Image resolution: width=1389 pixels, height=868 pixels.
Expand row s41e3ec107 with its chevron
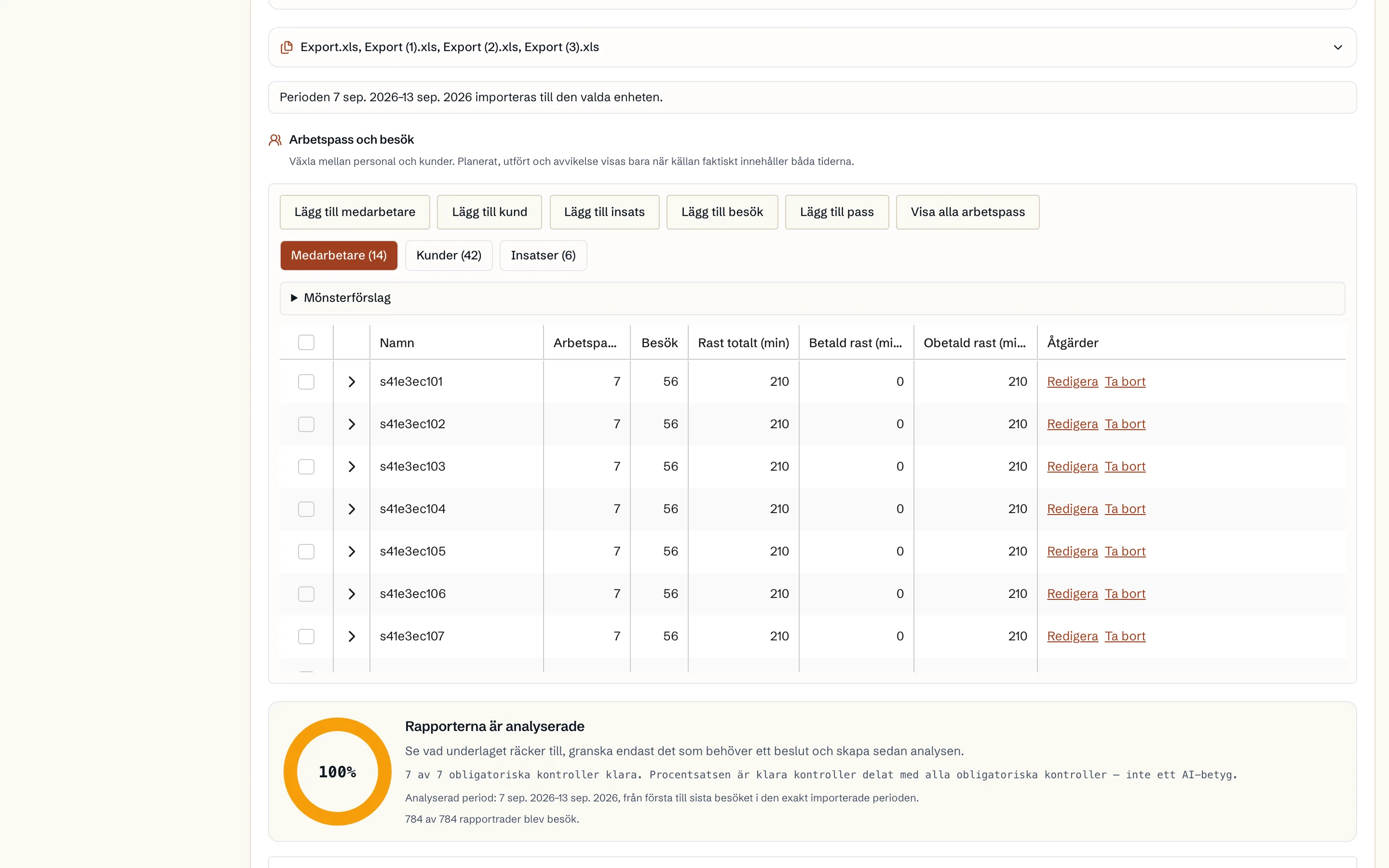[352, 637]
